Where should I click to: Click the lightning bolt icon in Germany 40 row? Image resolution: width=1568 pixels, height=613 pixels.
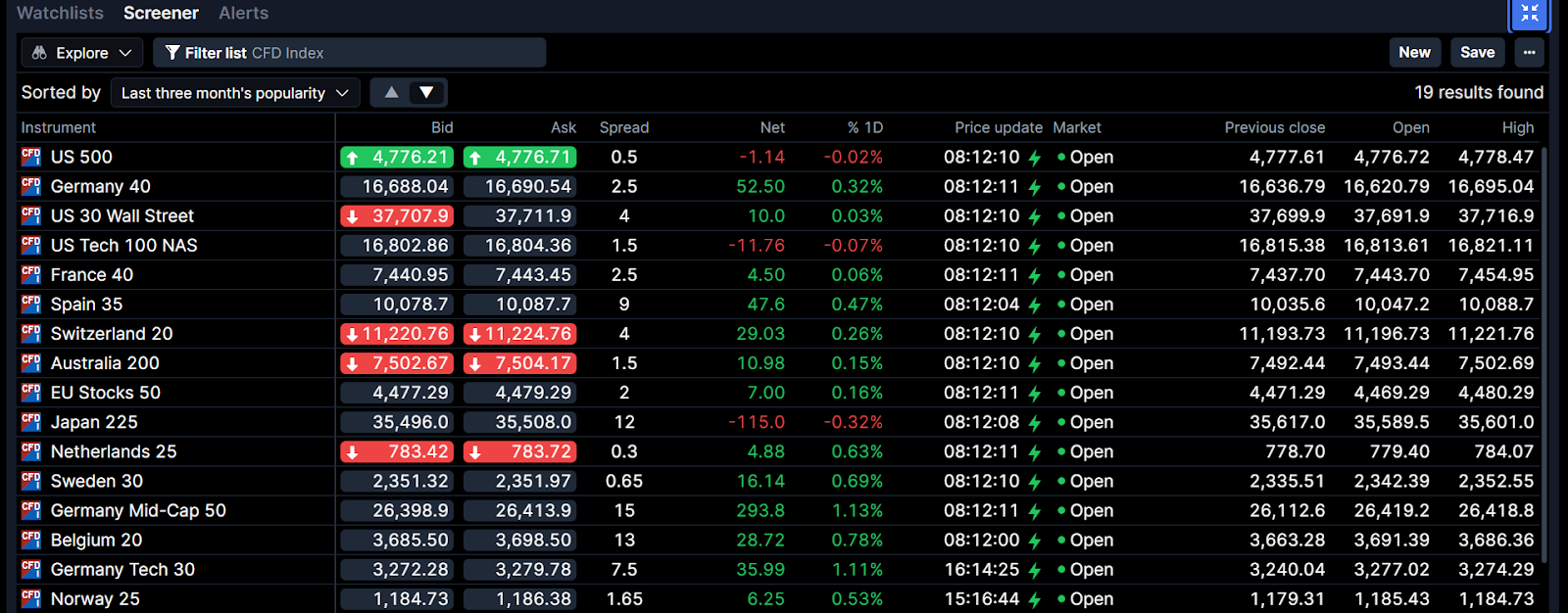click(x=1035, y=187)
